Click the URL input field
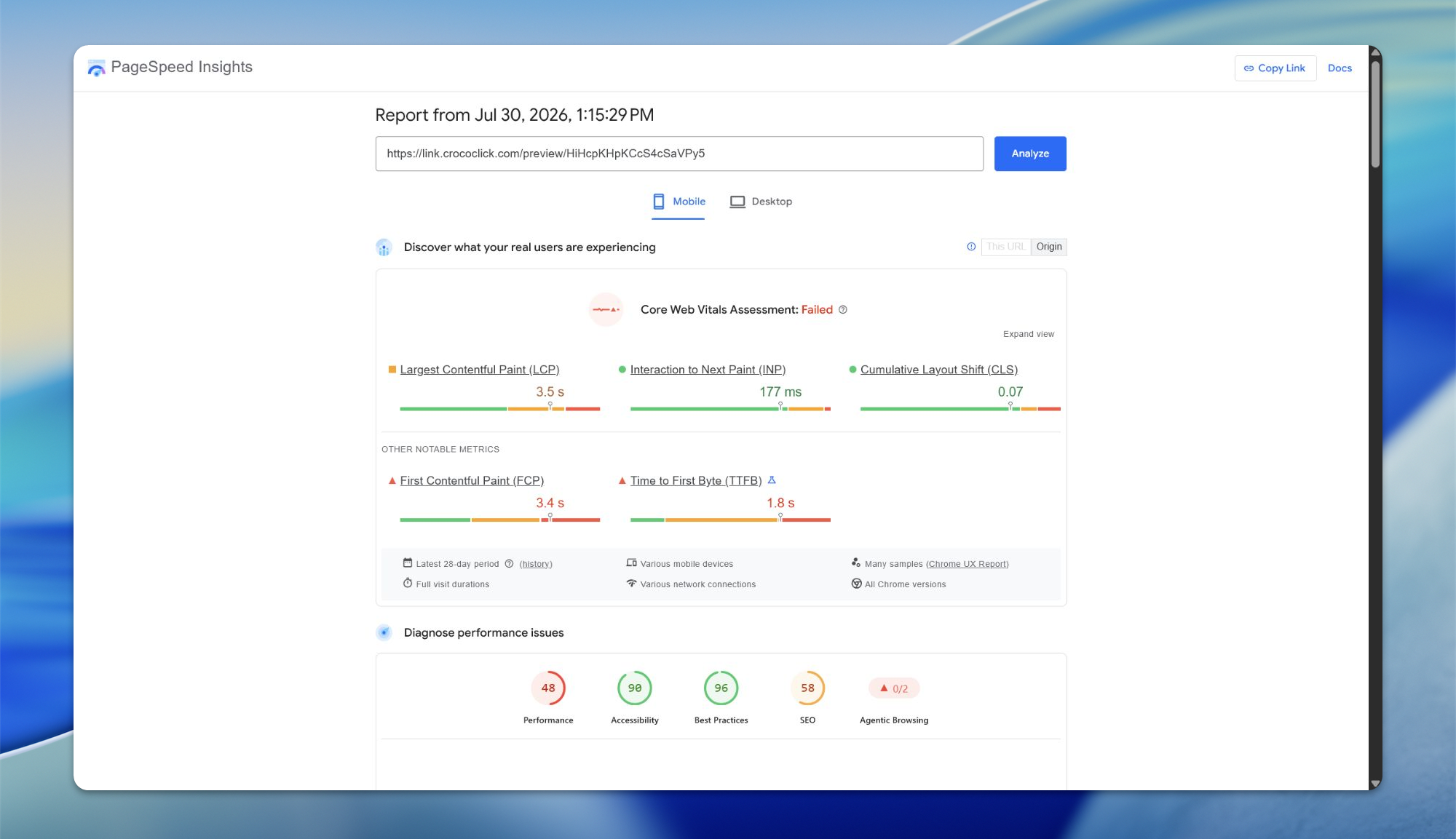 pos(679,154)
